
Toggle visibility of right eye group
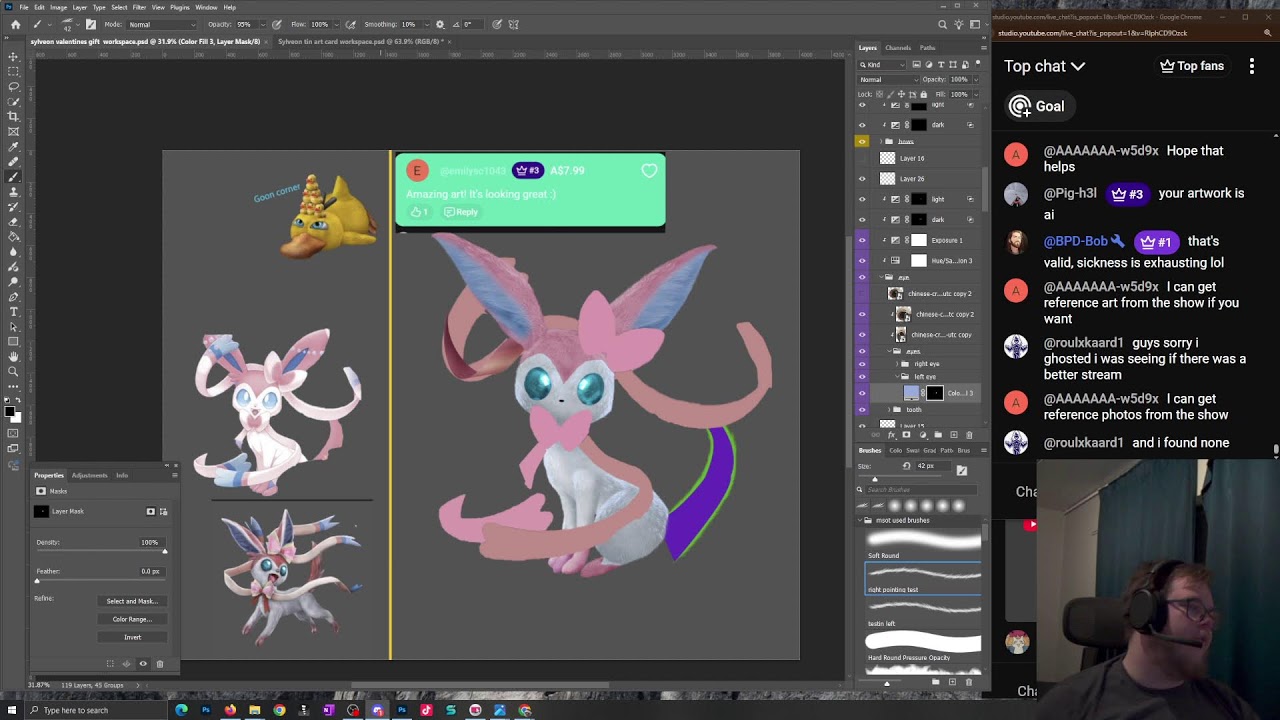[862, 363]
